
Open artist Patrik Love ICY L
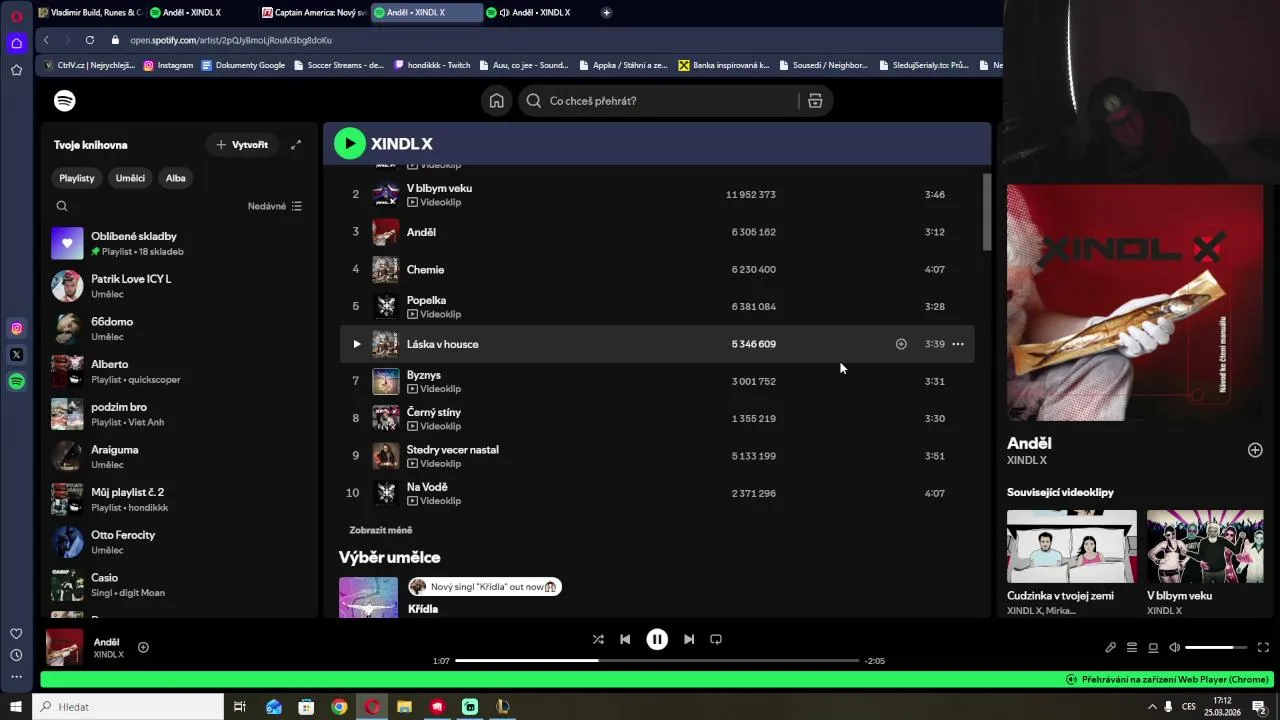click(x=180, y=286)
